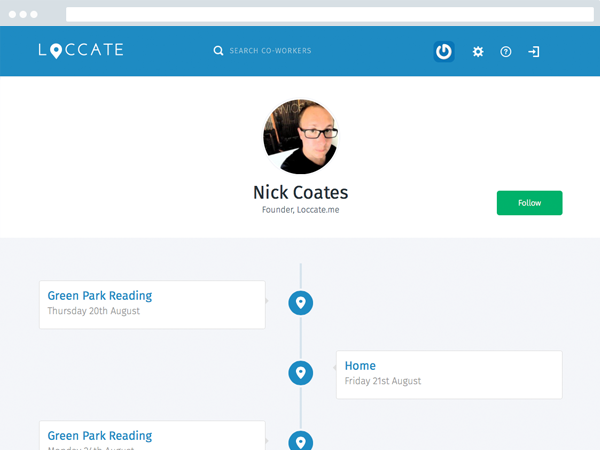The image size is (600, 450).
Task: Click the Loccate logo
Action: click(x=81, y=50)
